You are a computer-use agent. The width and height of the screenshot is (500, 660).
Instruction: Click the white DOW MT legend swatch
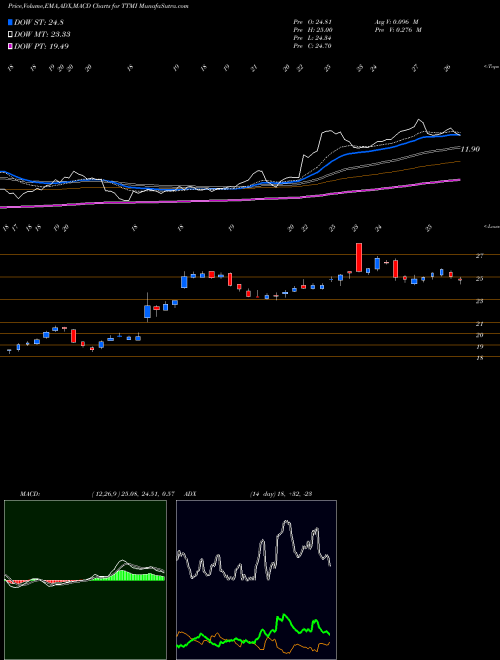coord(11,35)
